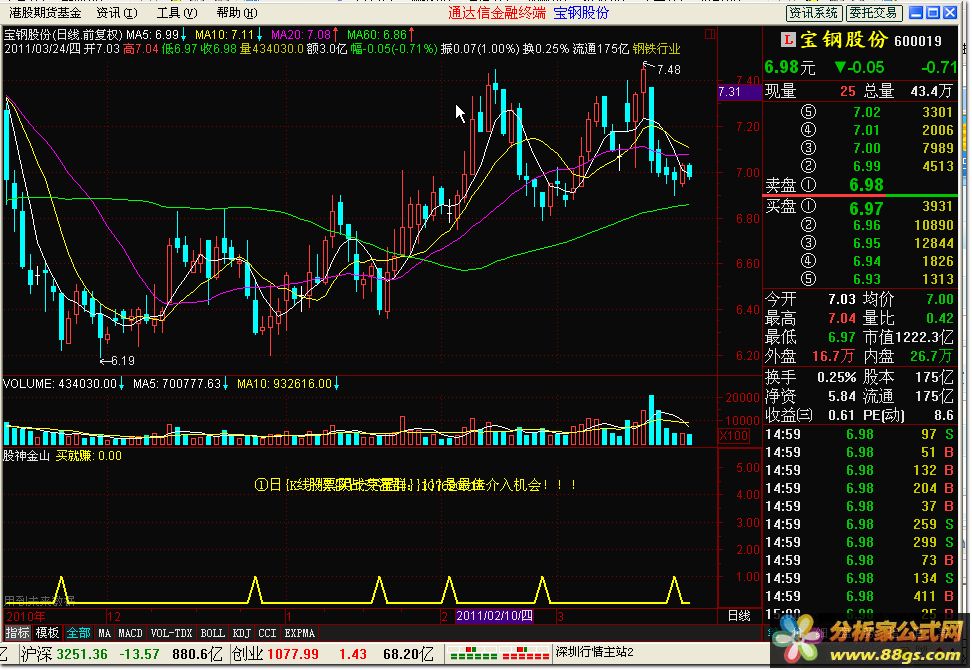Click the 市值 1222.3亿 value
This screenshot has width=972, height=670.
[x=924, y=337]
